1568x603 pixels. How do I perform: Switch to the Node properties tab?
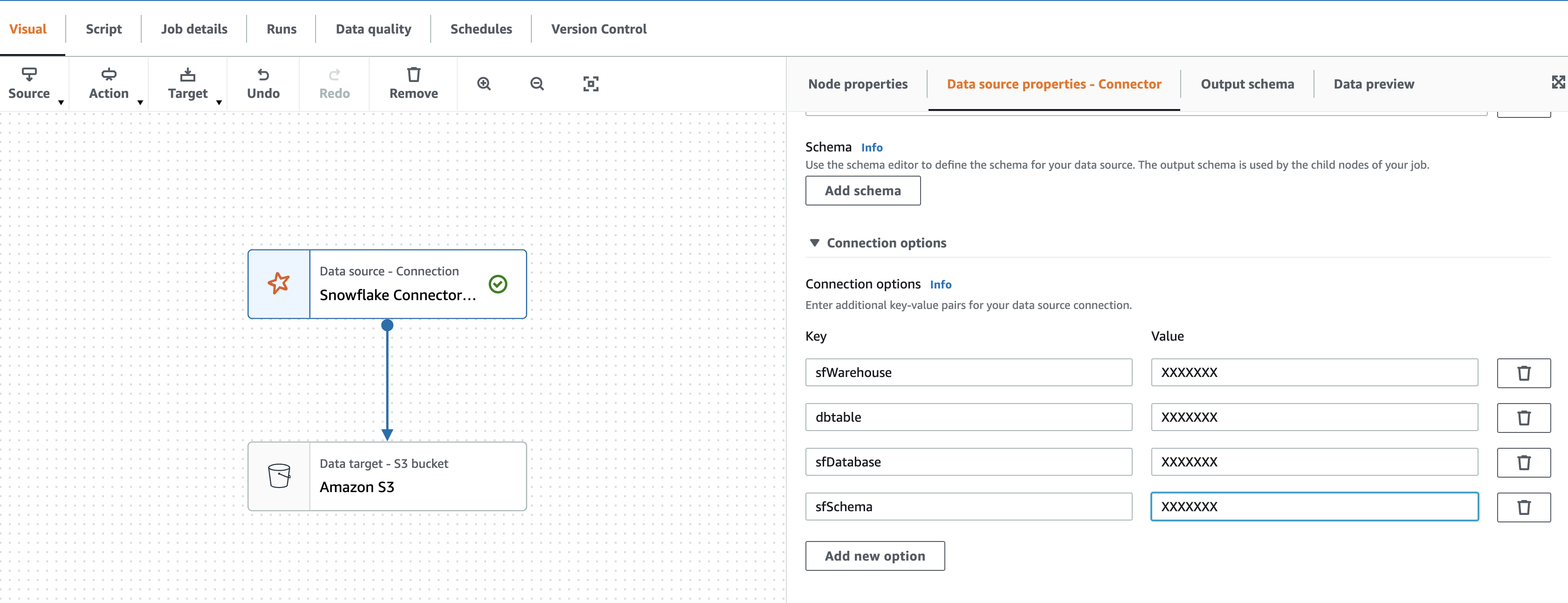point(858,84)
